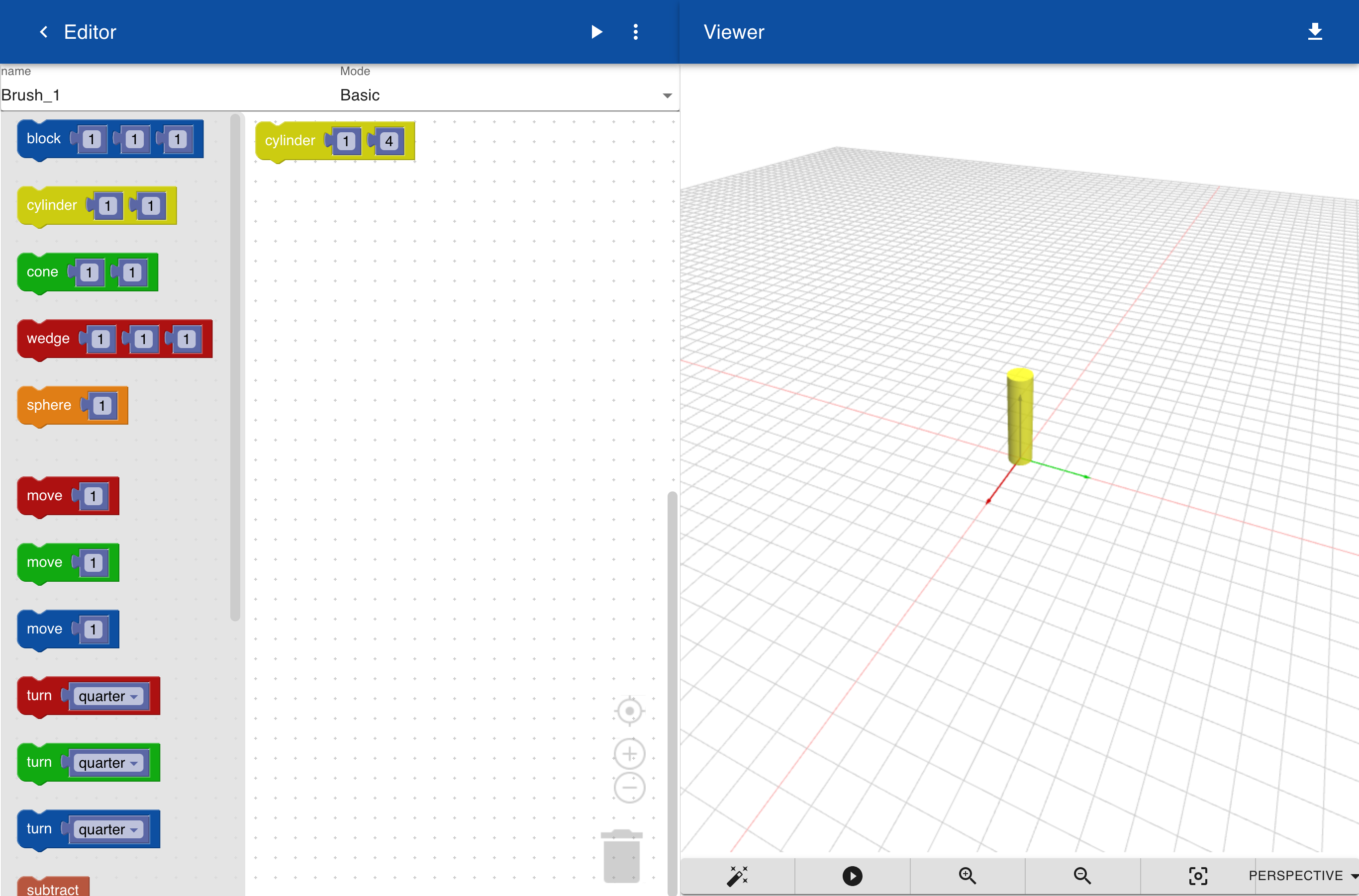Click the workspace vertical scrollbar

click(x=673, y=693)
